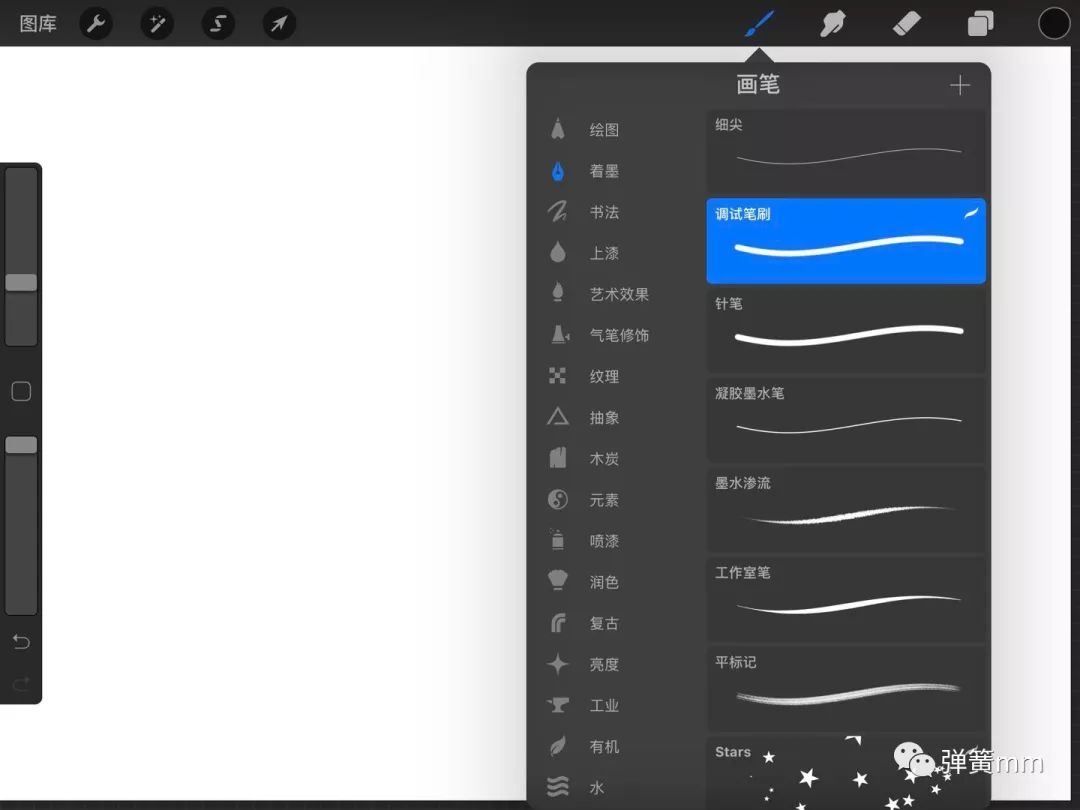Choose the Smudge finger tool
Screen dimensions: 1080x810
tap(833, 24)
